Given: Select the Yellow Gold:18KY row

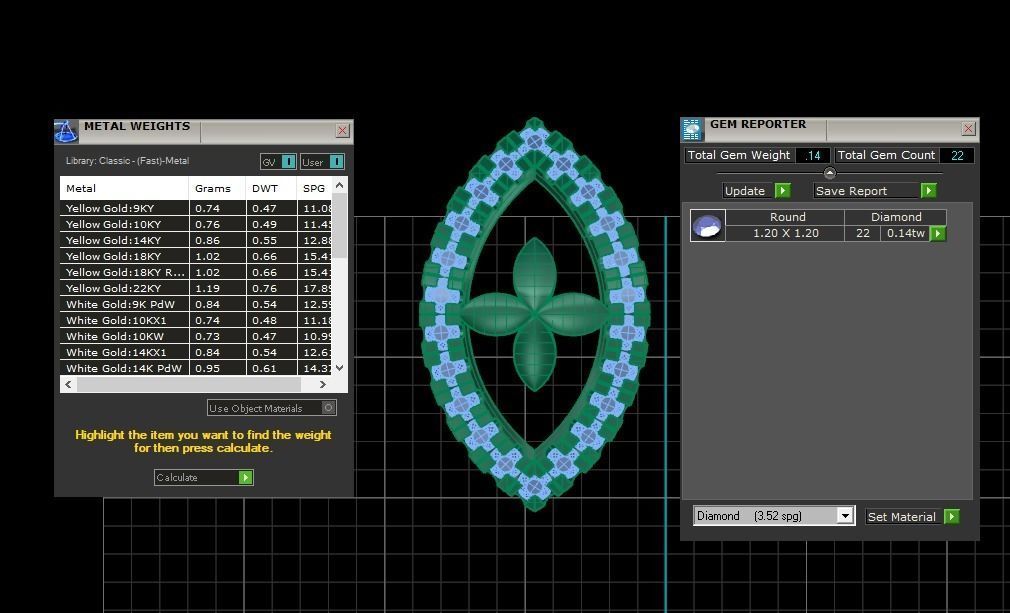Looking at the screenshot, I should [196, 256].
